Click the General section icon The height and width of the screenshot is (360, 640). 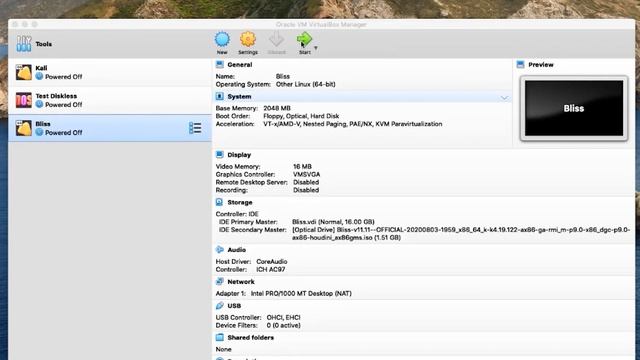tap(220, 64)
